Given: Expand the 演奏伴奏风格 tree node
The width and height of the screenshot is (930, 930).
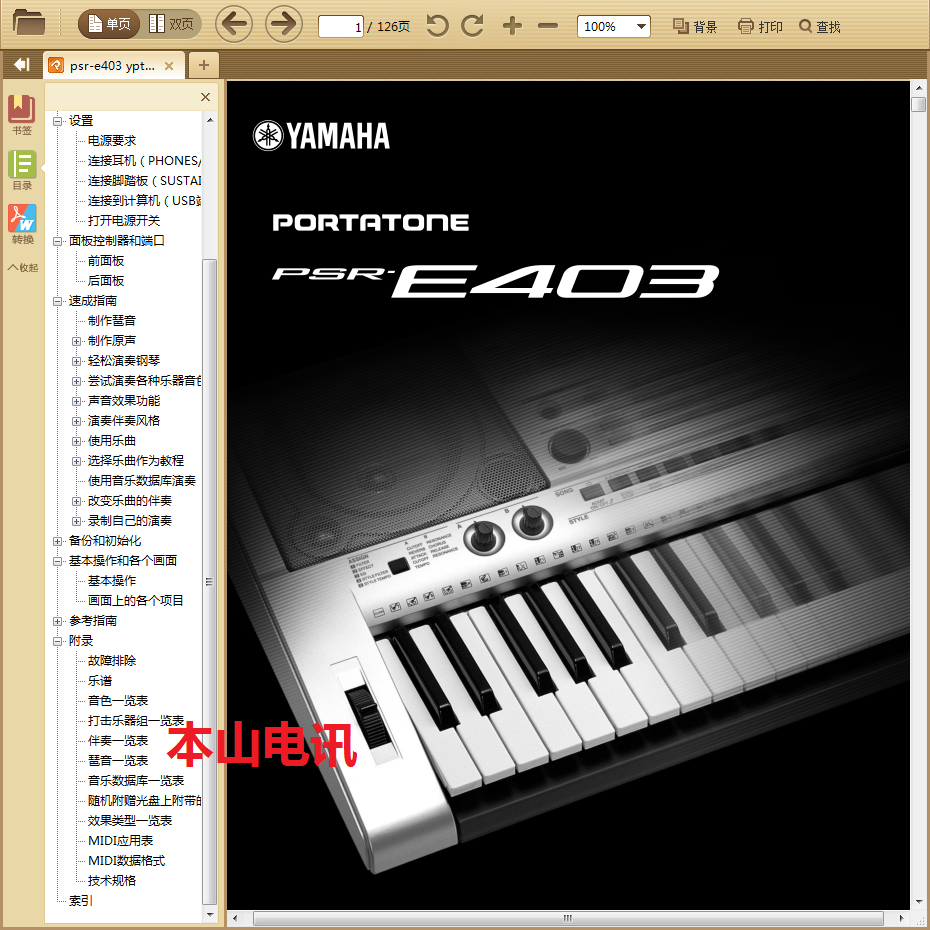Looking at the screenshot, I should tap(77, 422).
